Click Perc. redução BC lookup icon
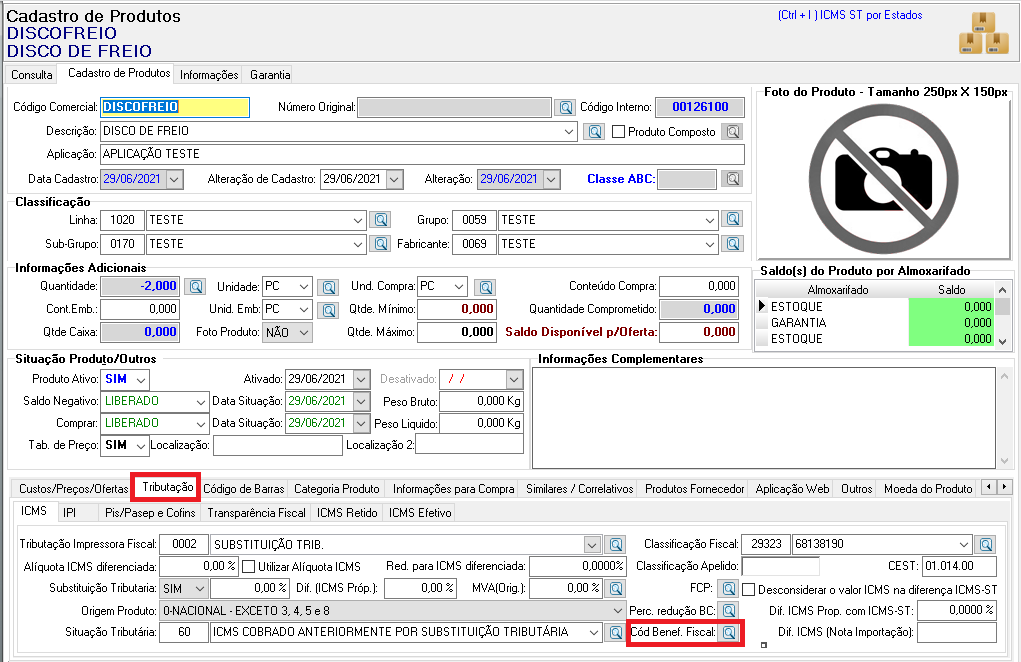The height and width of the screenshot is (662, 1021). pos(729,611)
